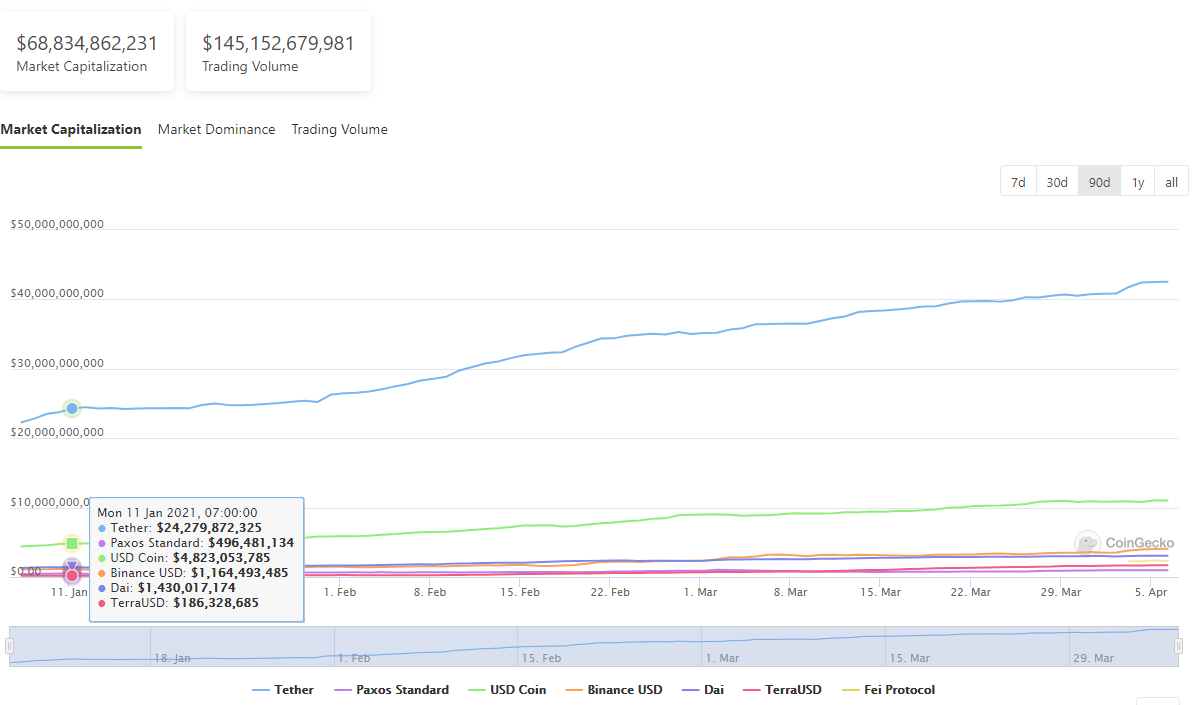Select the Market Capitalization tab

(x=71, y=129)
